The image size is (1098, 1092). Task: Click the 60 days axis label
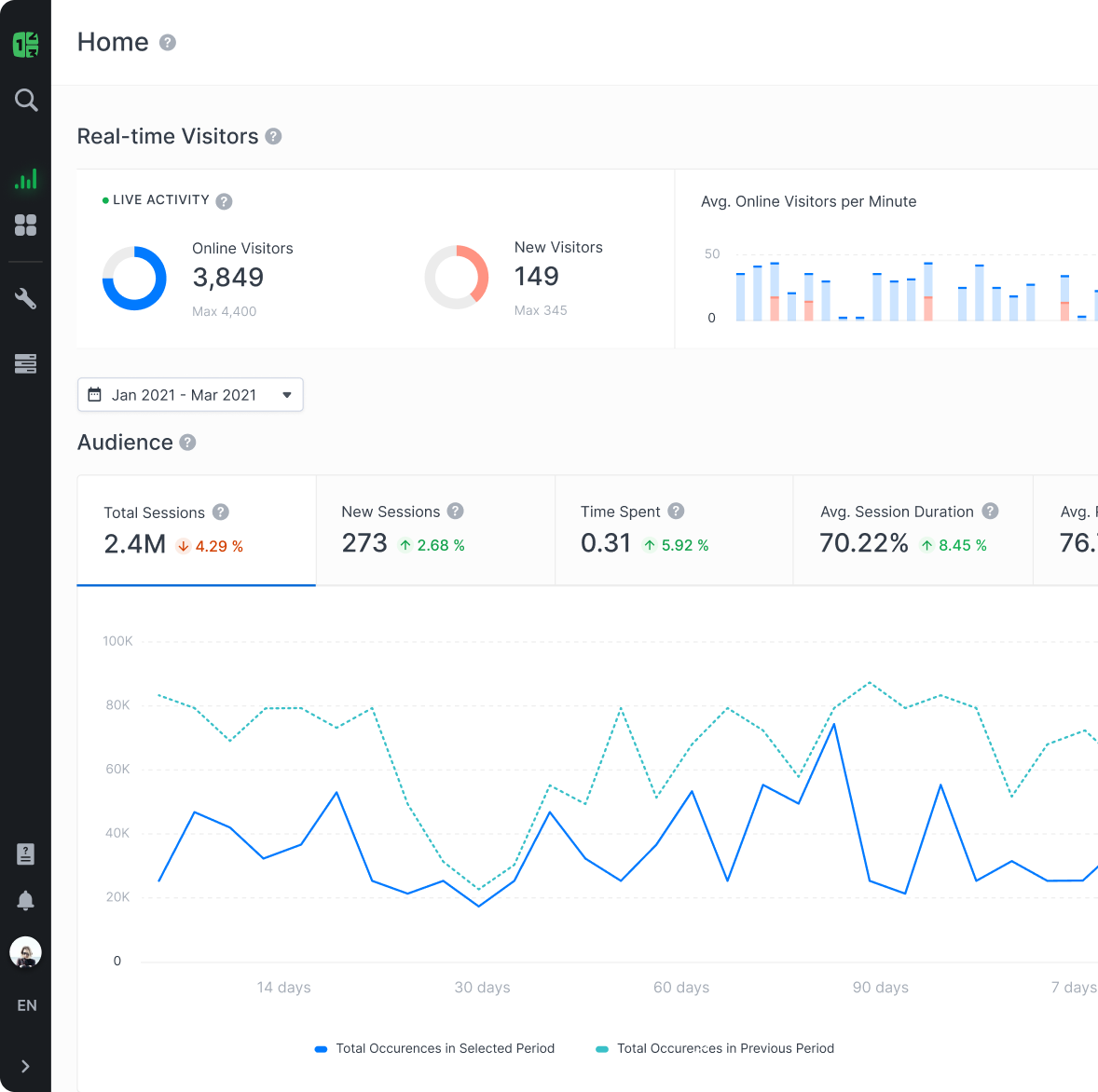coord(681,988)
